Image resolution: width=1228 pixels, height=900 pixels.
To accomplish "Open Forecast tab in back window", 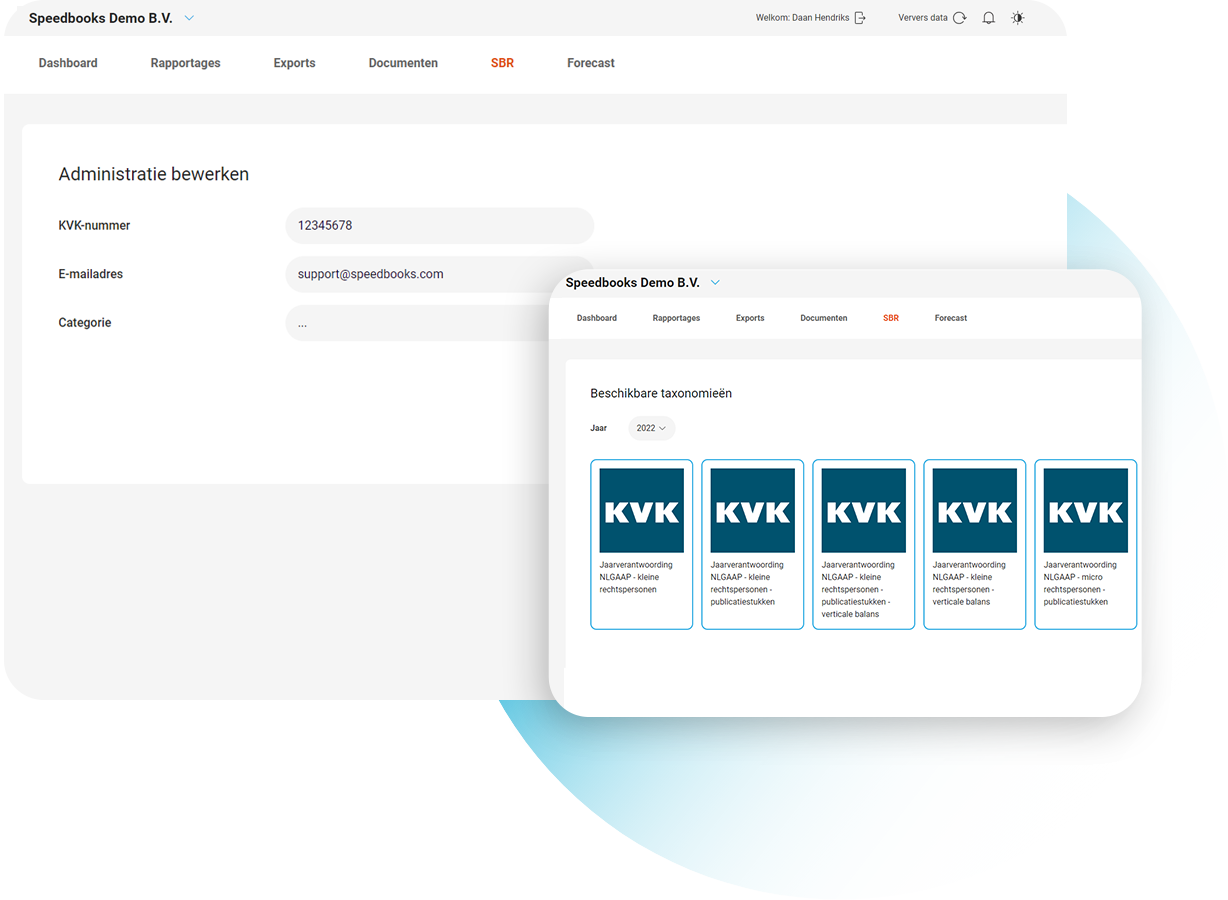I will (x=591, y=63).
